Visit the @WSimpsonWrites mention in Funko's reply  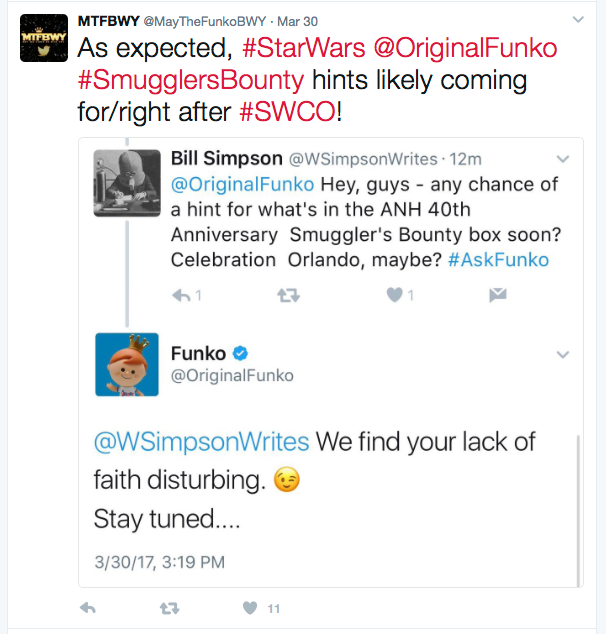tap(201, 442)
